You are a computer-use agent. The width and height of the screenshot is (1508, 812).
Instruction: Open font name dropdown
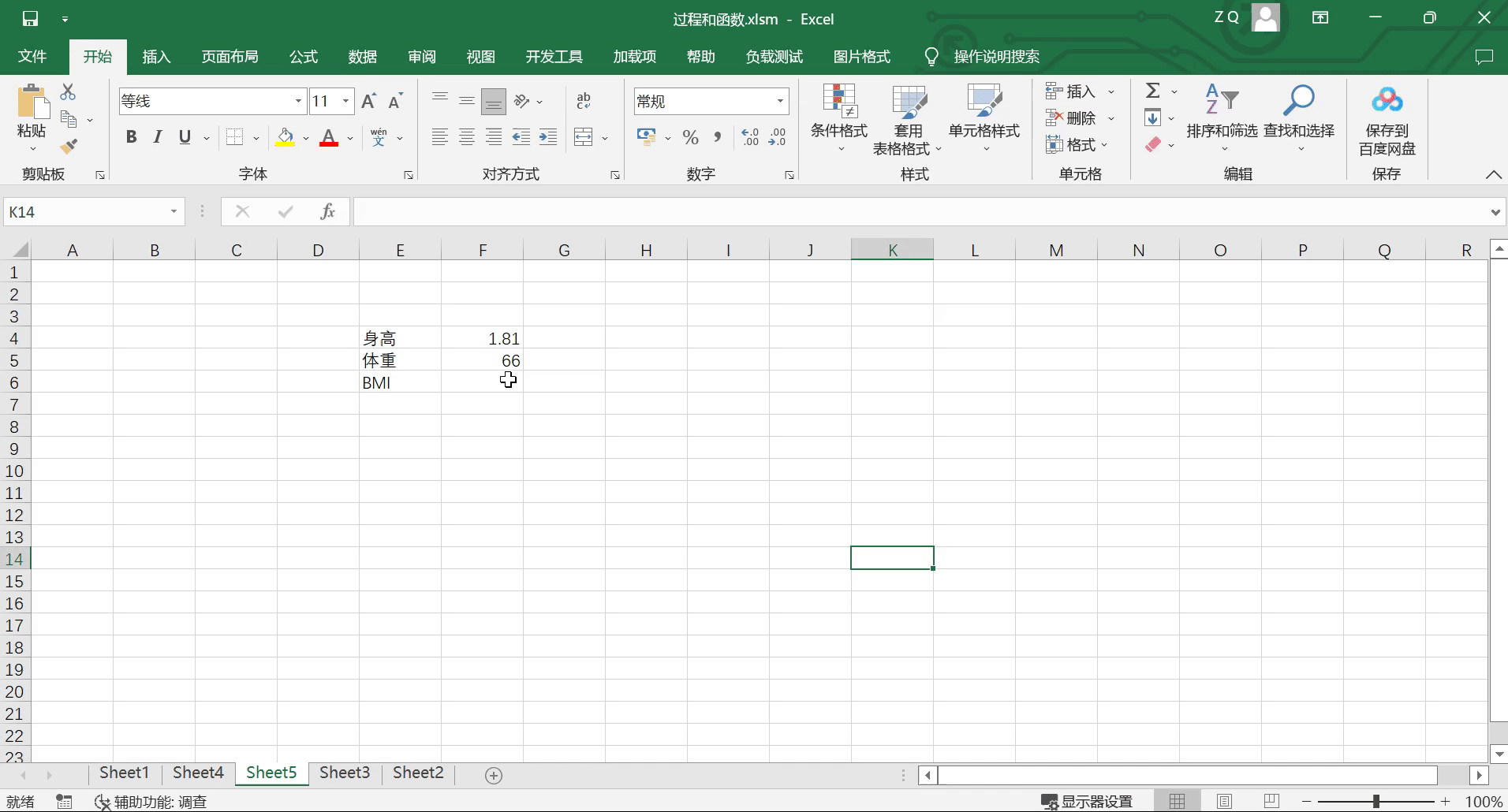coord(298,101)
